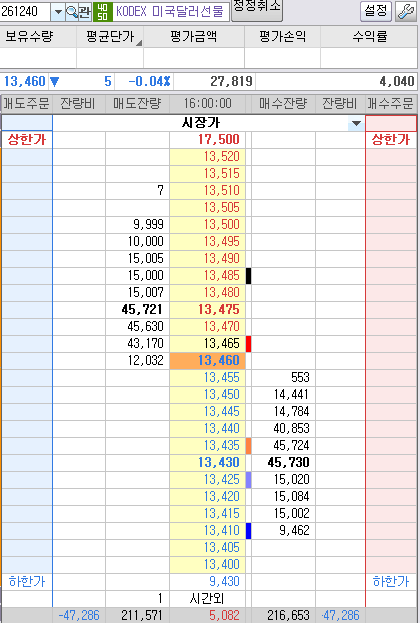Viewport: 420px width, 623px height.
Task: Select the 9,430 lower limit price
Action: [207, 582]
